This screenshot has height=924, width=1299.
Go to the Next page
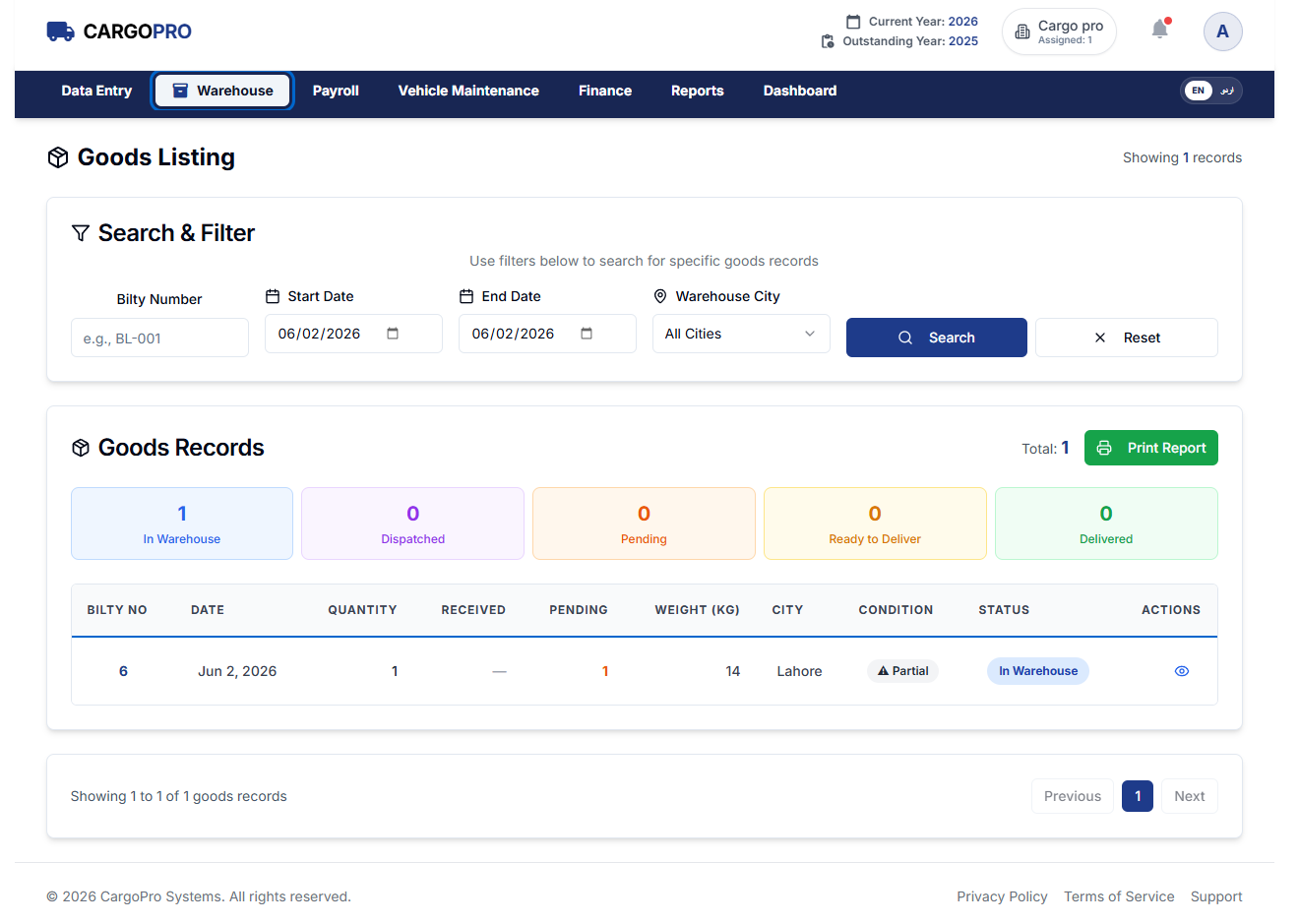click(x=1190, y=796)
